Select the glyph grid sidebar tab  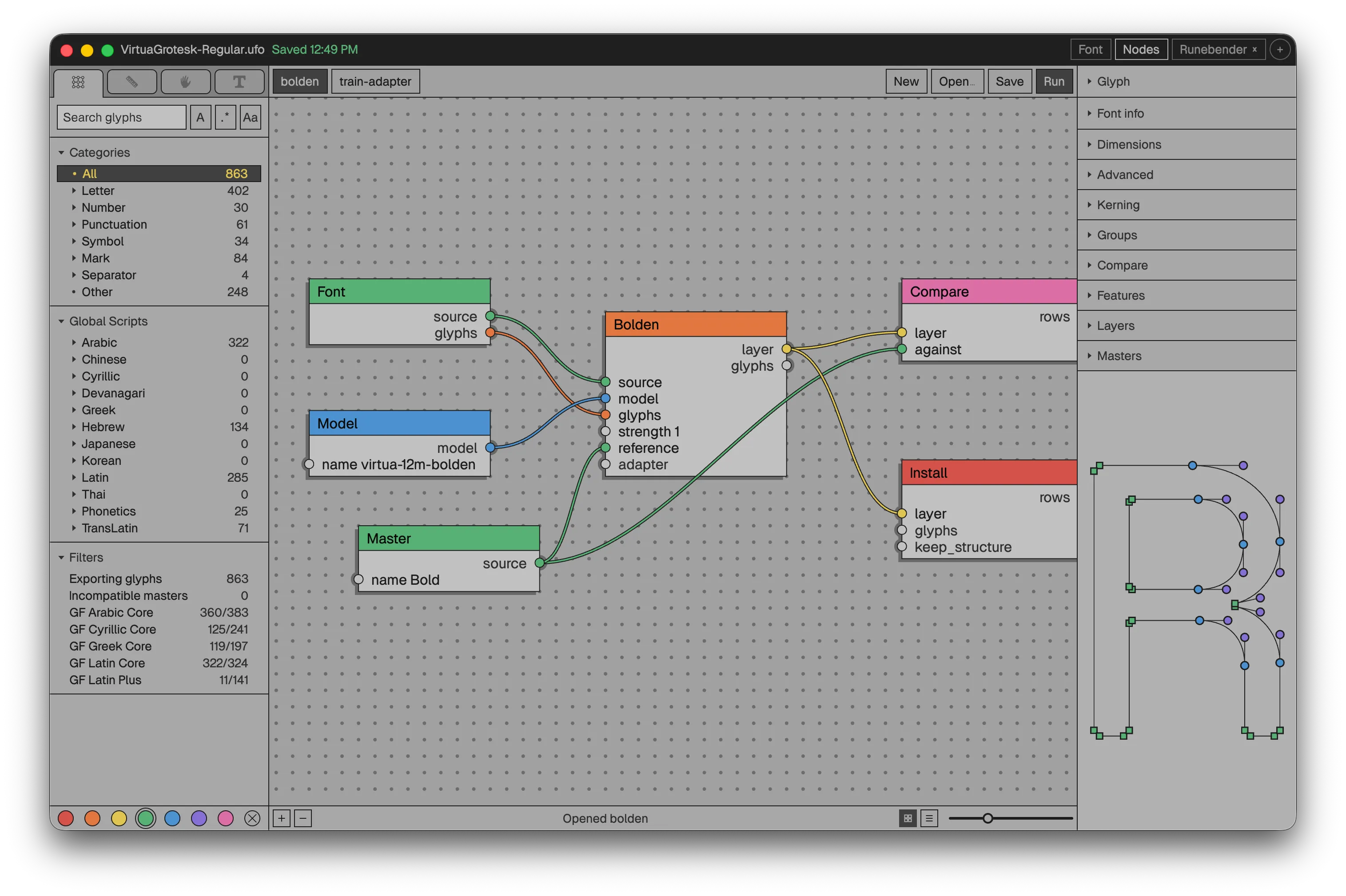coord(78,82)
